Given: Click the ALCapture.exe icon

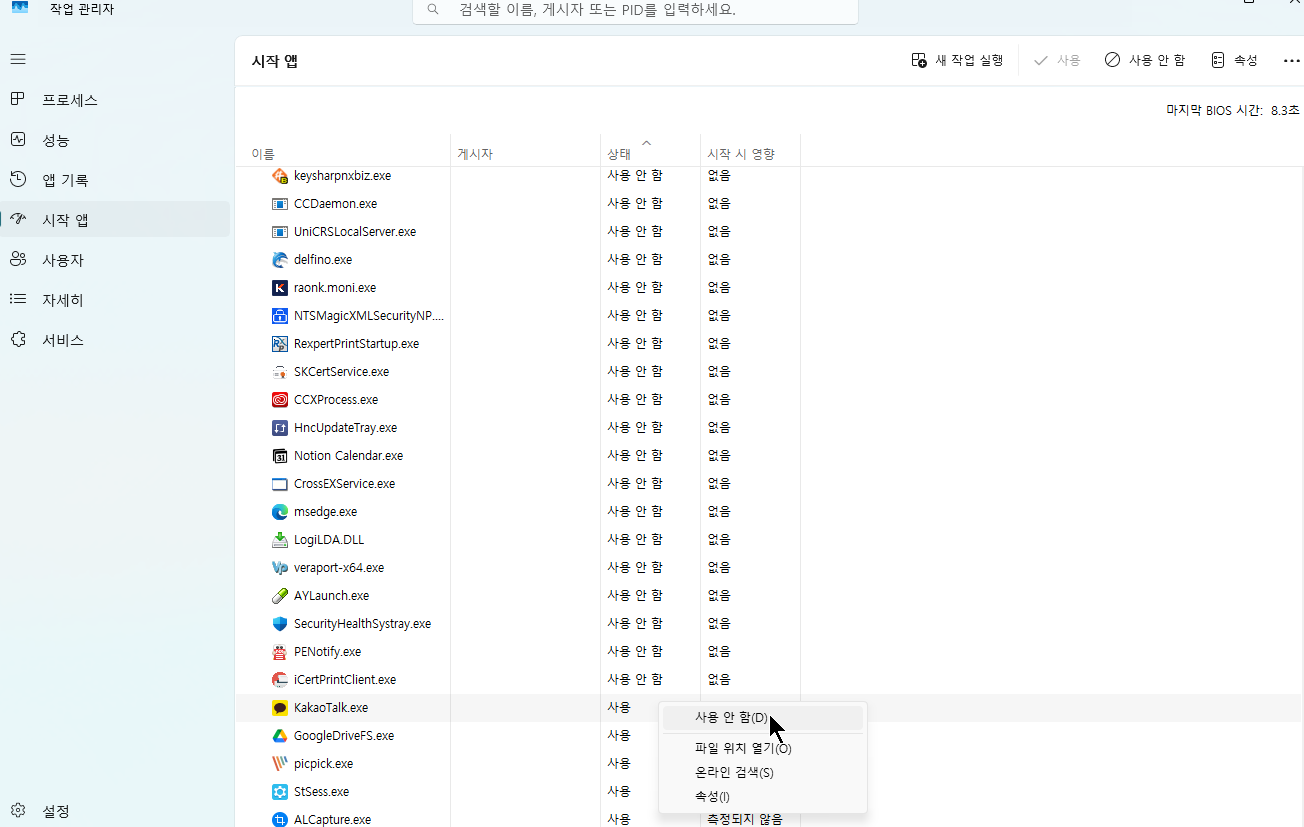Looking at the screenshot, I should 280,820.
